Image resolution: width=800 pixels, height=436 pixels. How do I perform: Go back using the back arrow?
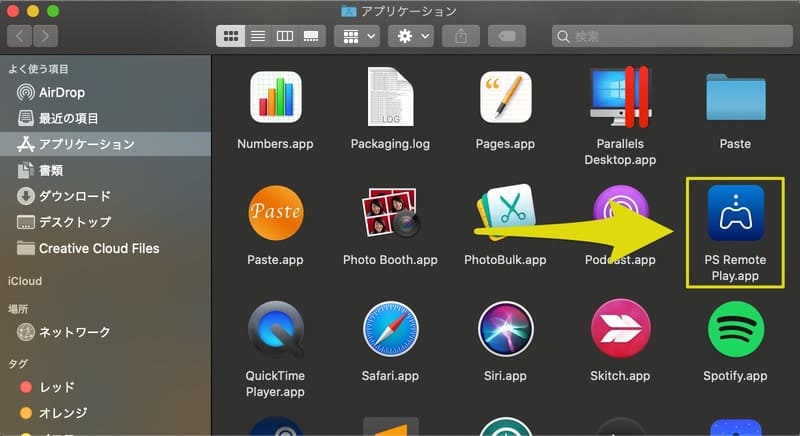[21, 36]
